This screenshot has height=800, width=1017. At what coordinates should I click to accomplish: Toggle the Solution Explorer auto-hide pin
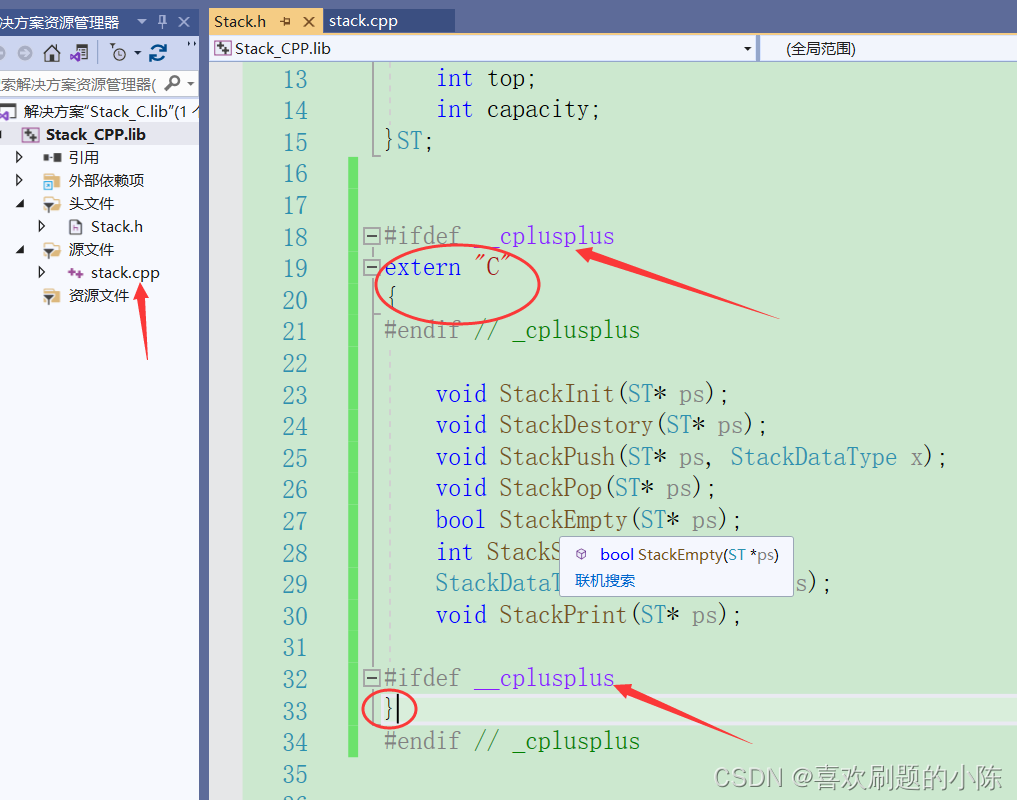[162, 22]
